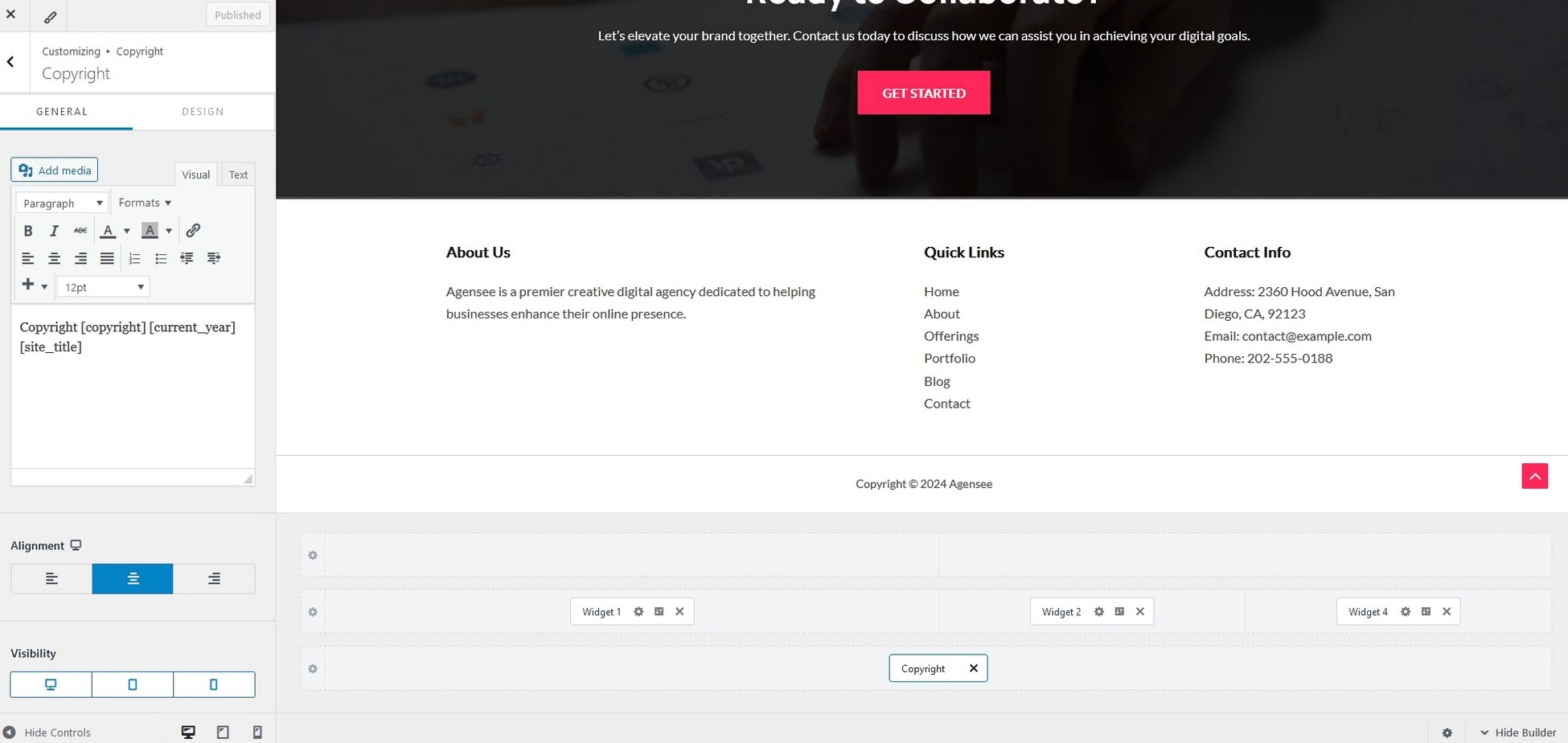Viewport: 1568px width, 743px height.
Task: Switch to the Design tab
Action: [x=203, y=112]
